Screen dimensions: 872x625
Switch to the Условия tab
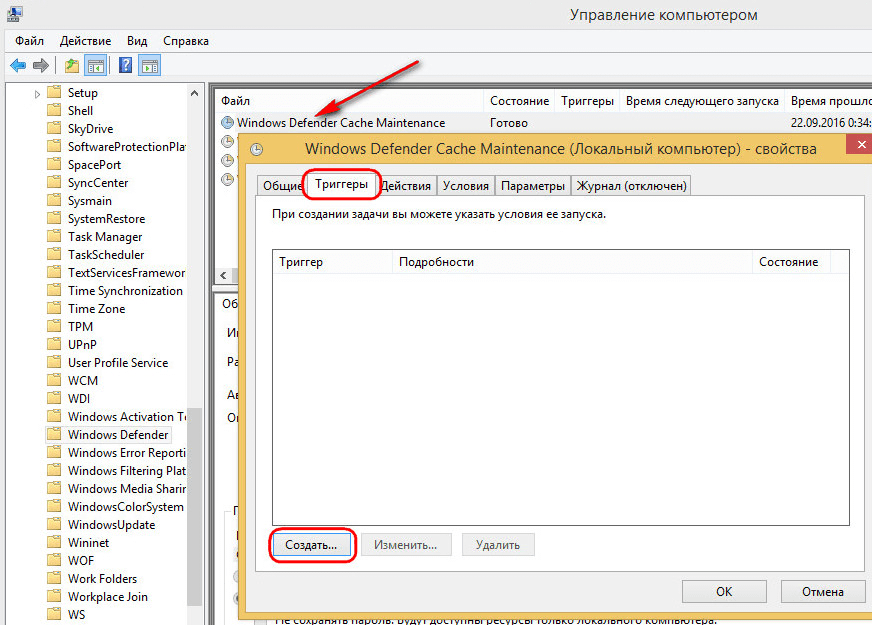click(x=466, y=186)
